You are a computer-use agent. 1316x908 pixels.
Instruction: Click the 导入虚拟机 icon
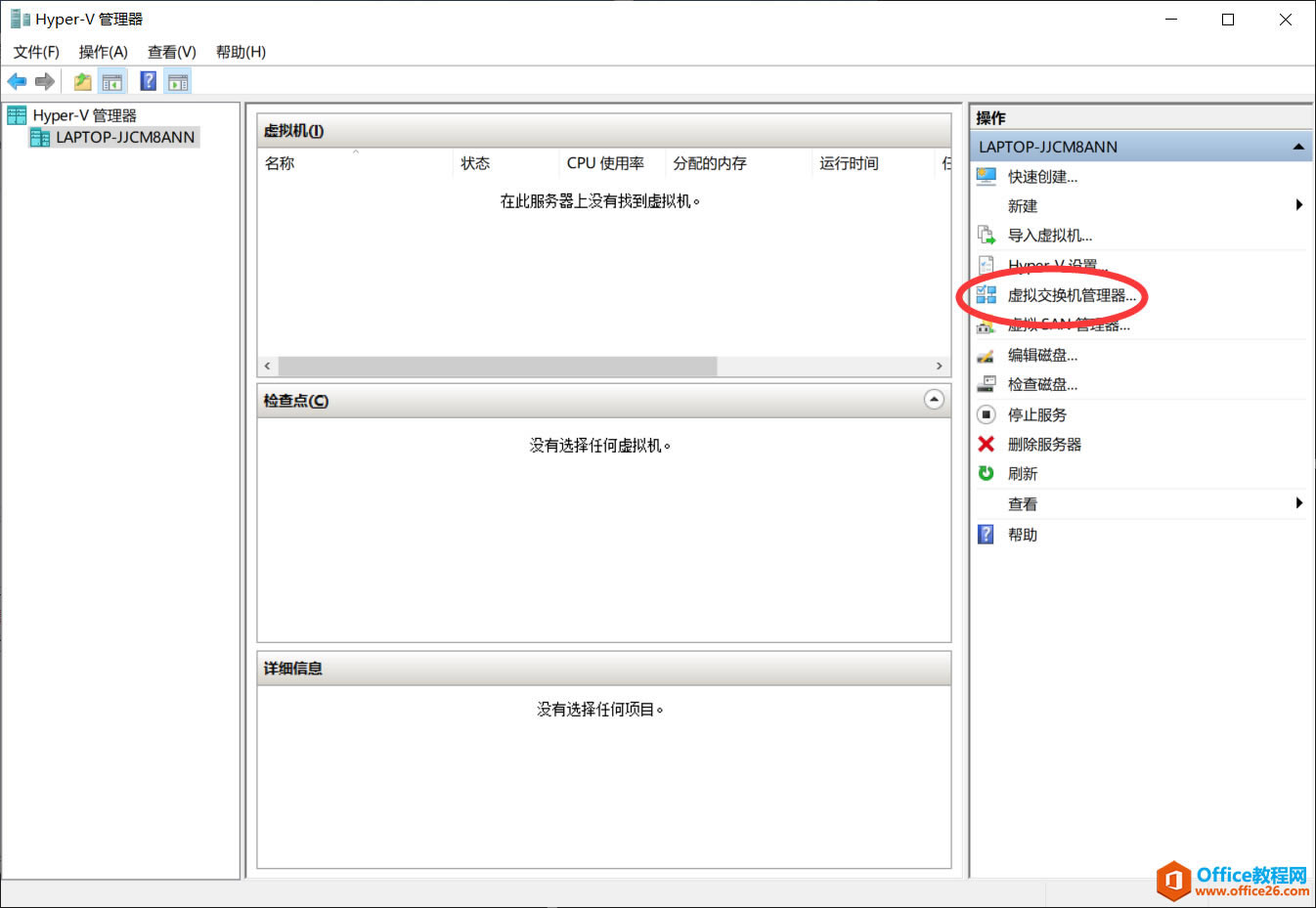[x=987, y=236]
